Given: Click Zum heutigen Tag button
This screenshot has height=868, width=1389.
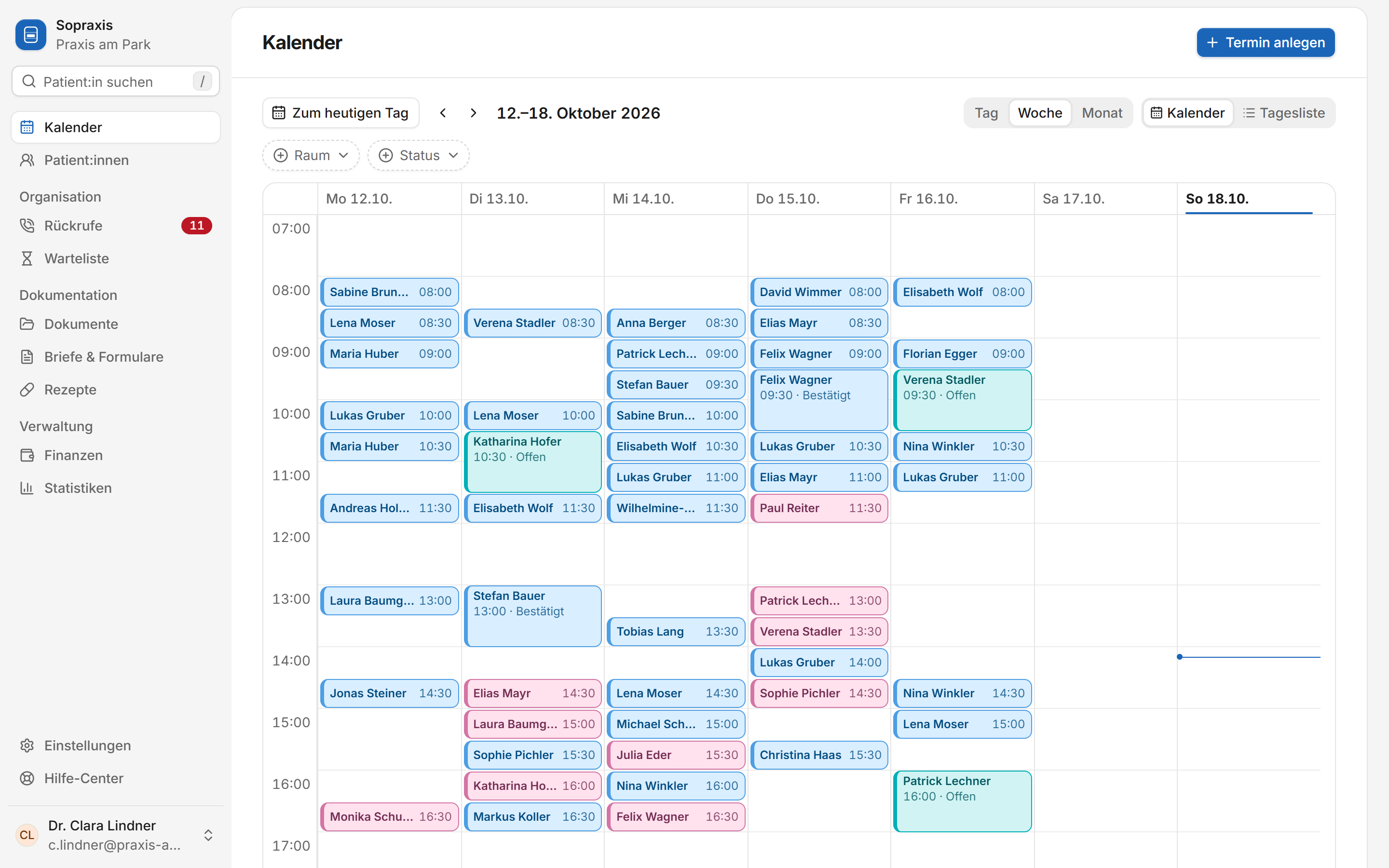Looking at the screenshot, I should (341, 113).
